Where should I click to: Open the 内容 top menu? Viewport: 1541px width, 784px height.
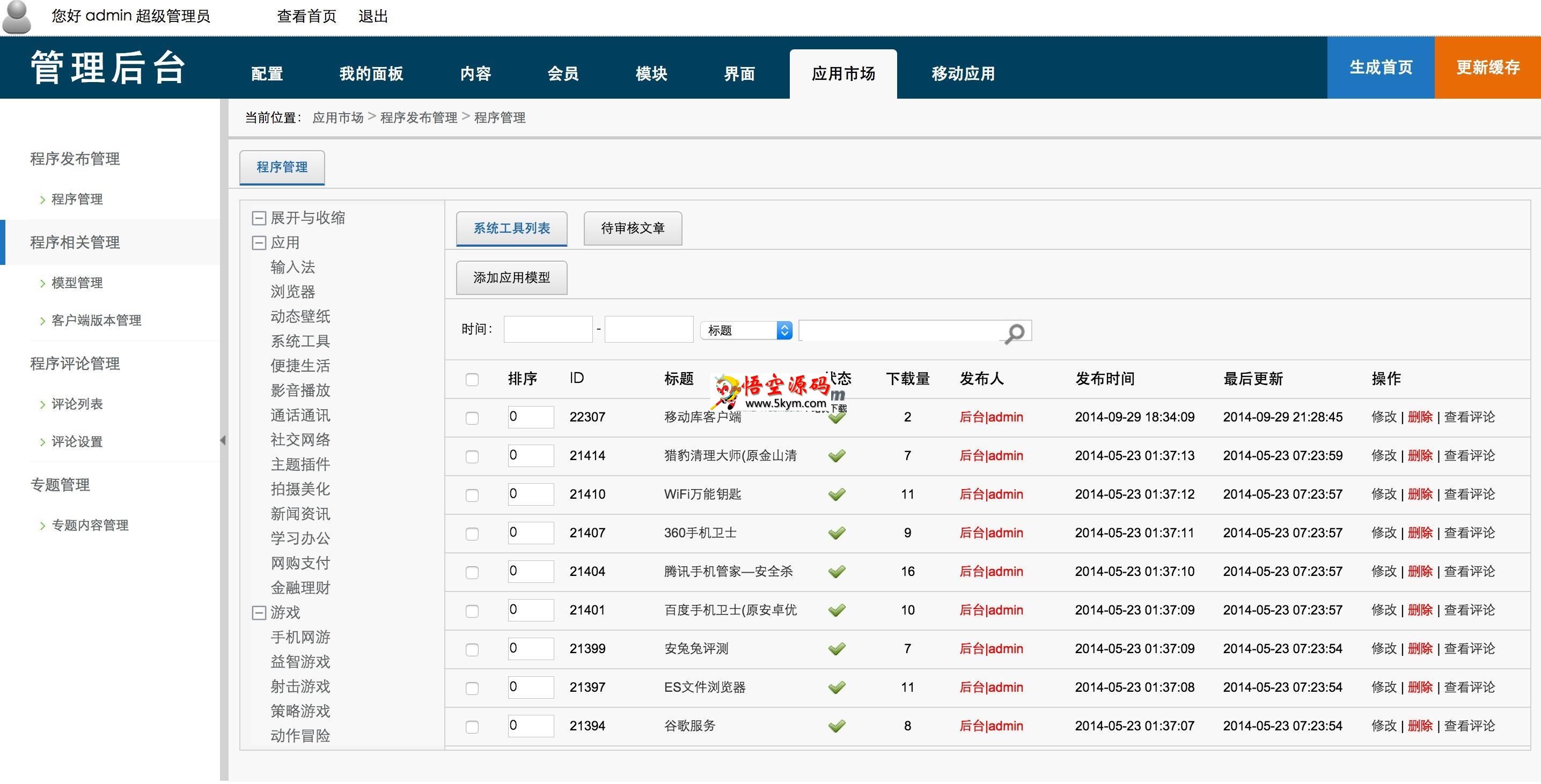[x=475, y=73]
